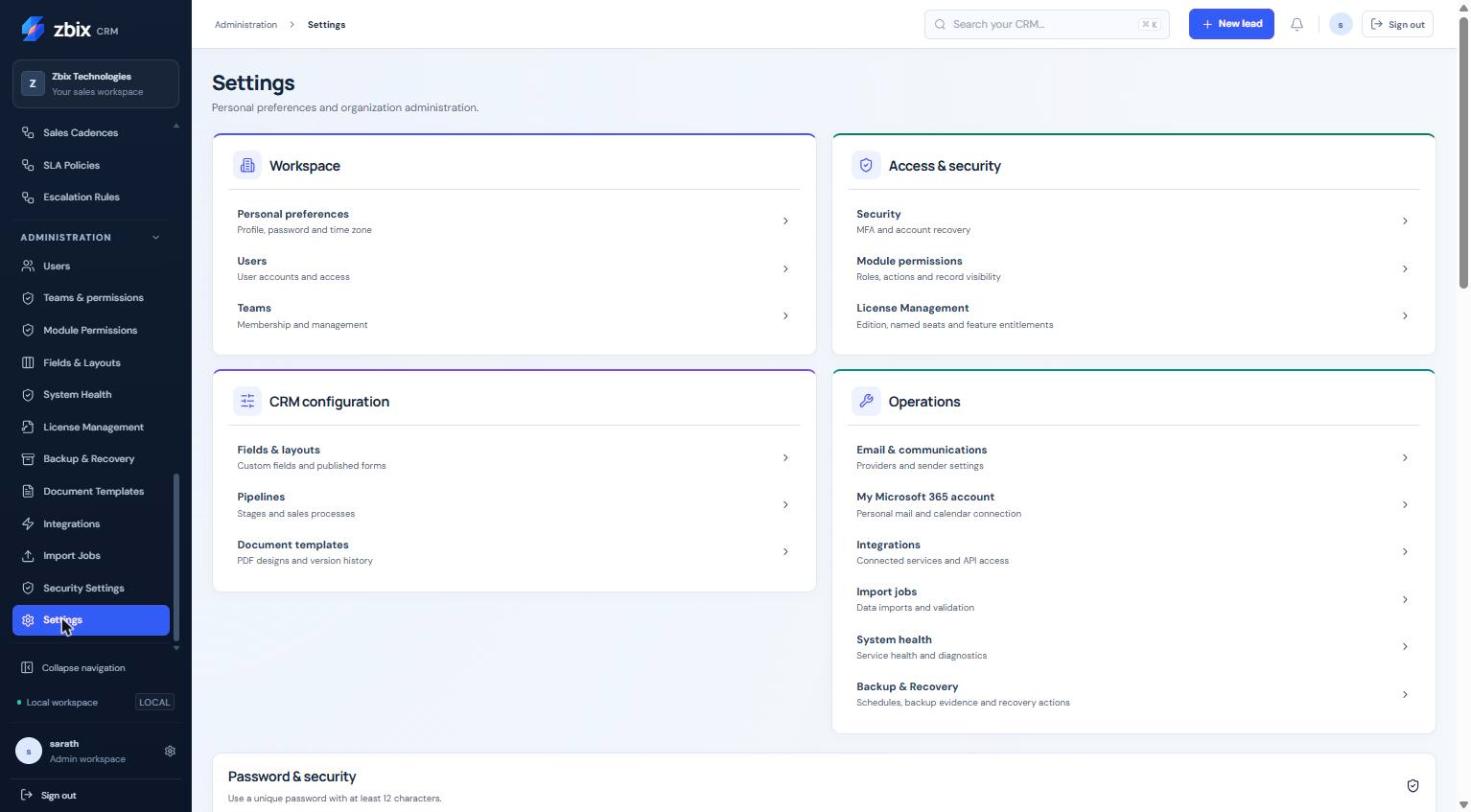The image size is (1471, 812).
Task: Select Settings in the sidebar
Action: [x=91, y=620]
